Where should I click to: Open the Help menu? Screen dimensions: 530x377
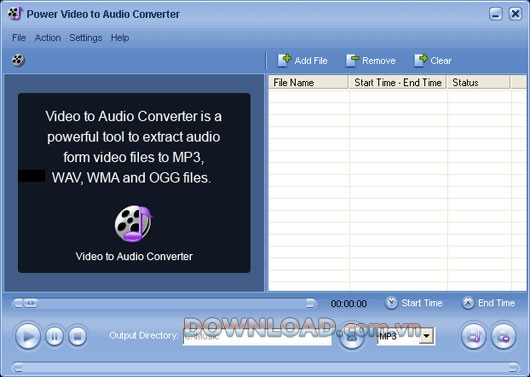click(120, 38)
